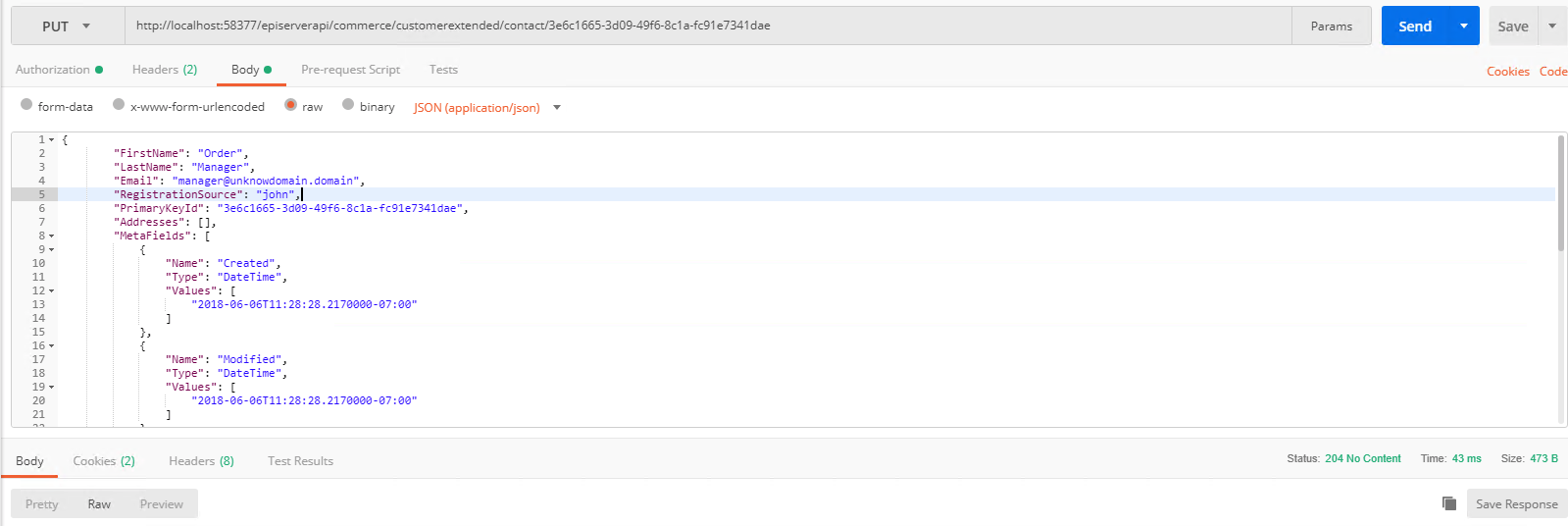The height and width of the screenshot is (526, 1568).
Task: Open the response Headers (8) tab
Action: click(201, 461)
